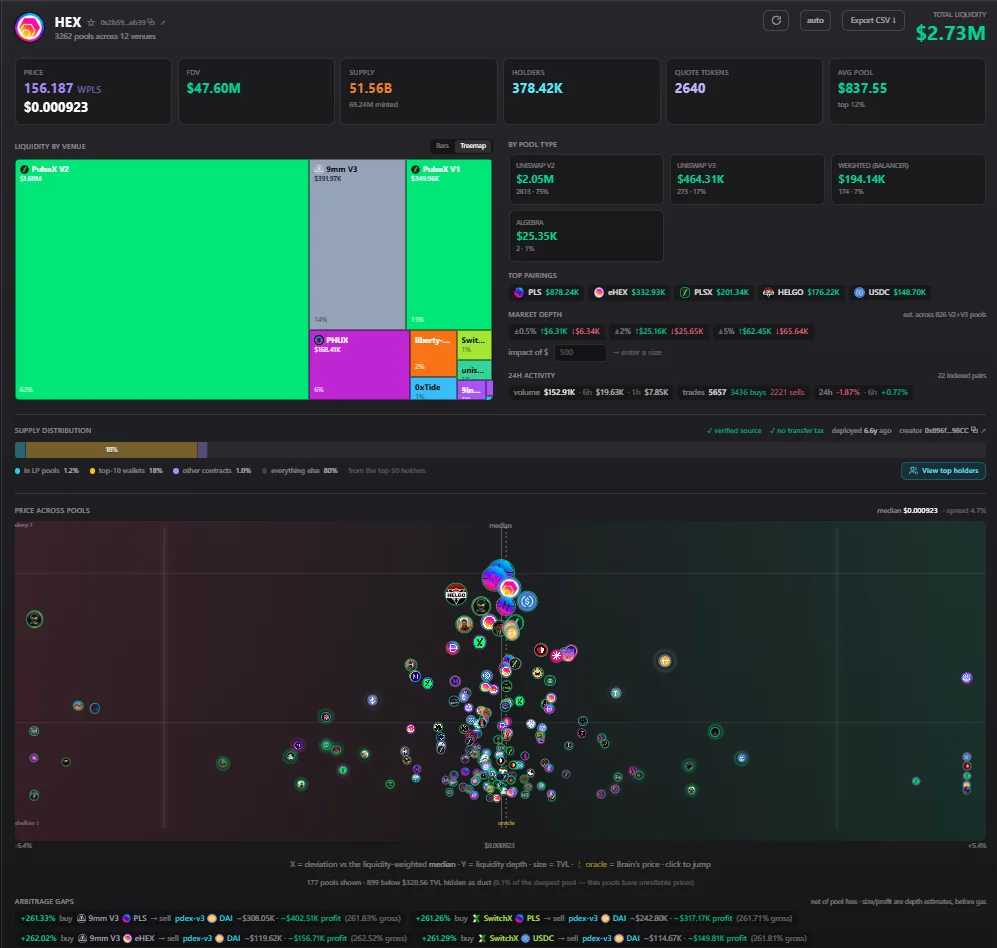Open the +261.26% SwitchX PLS arbitrage gap
997x948 pixels.
(x=604, y=918)
